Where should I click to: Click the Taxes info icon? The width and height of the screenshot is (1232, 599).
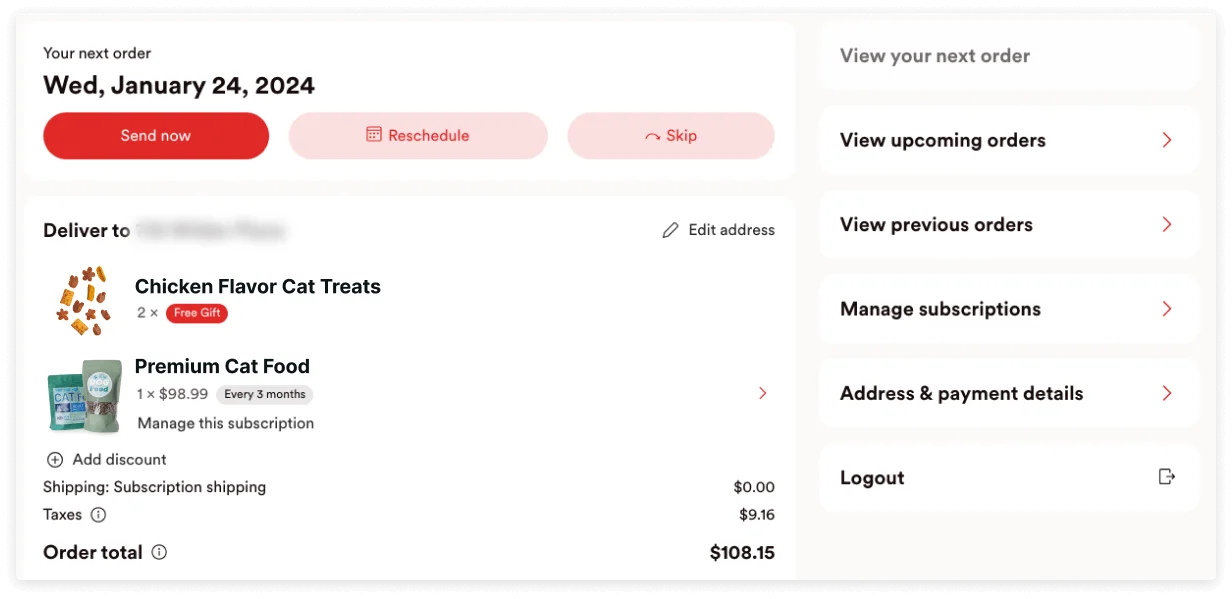pos(98,515)
